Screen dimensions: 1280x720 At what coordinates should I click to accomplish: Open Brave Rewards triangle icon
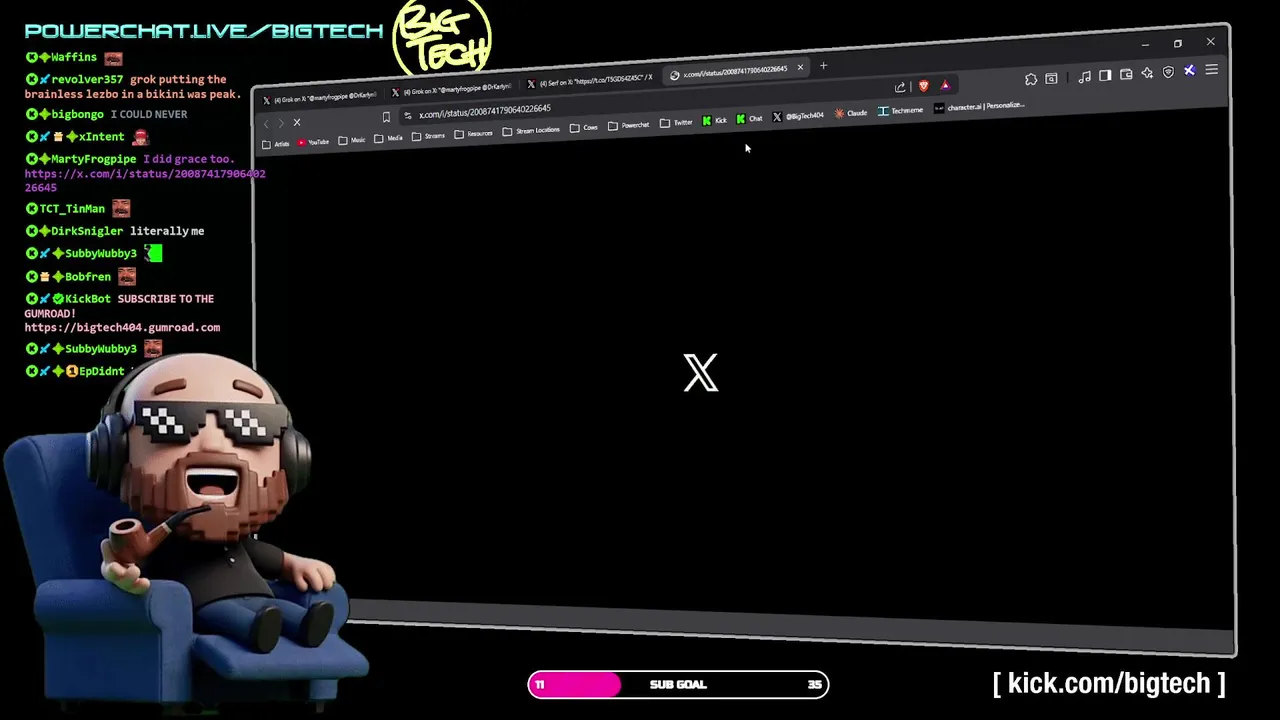945,85
